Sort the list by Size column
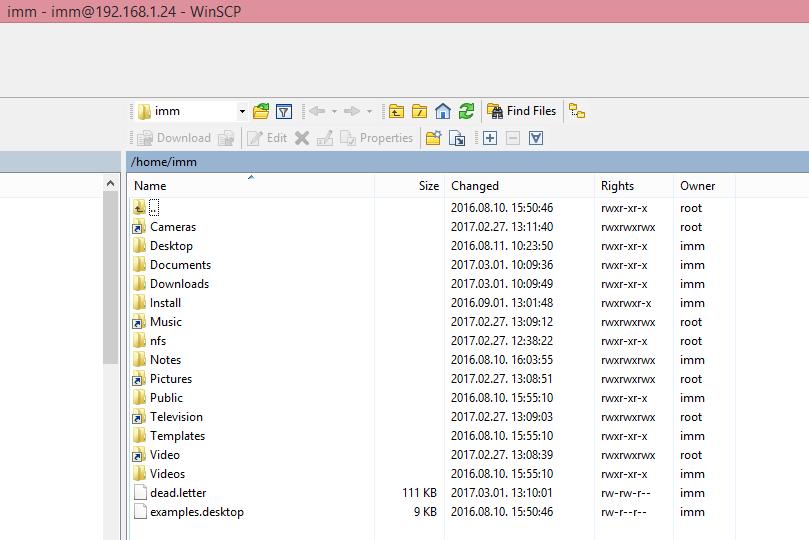 coord(409,186)
